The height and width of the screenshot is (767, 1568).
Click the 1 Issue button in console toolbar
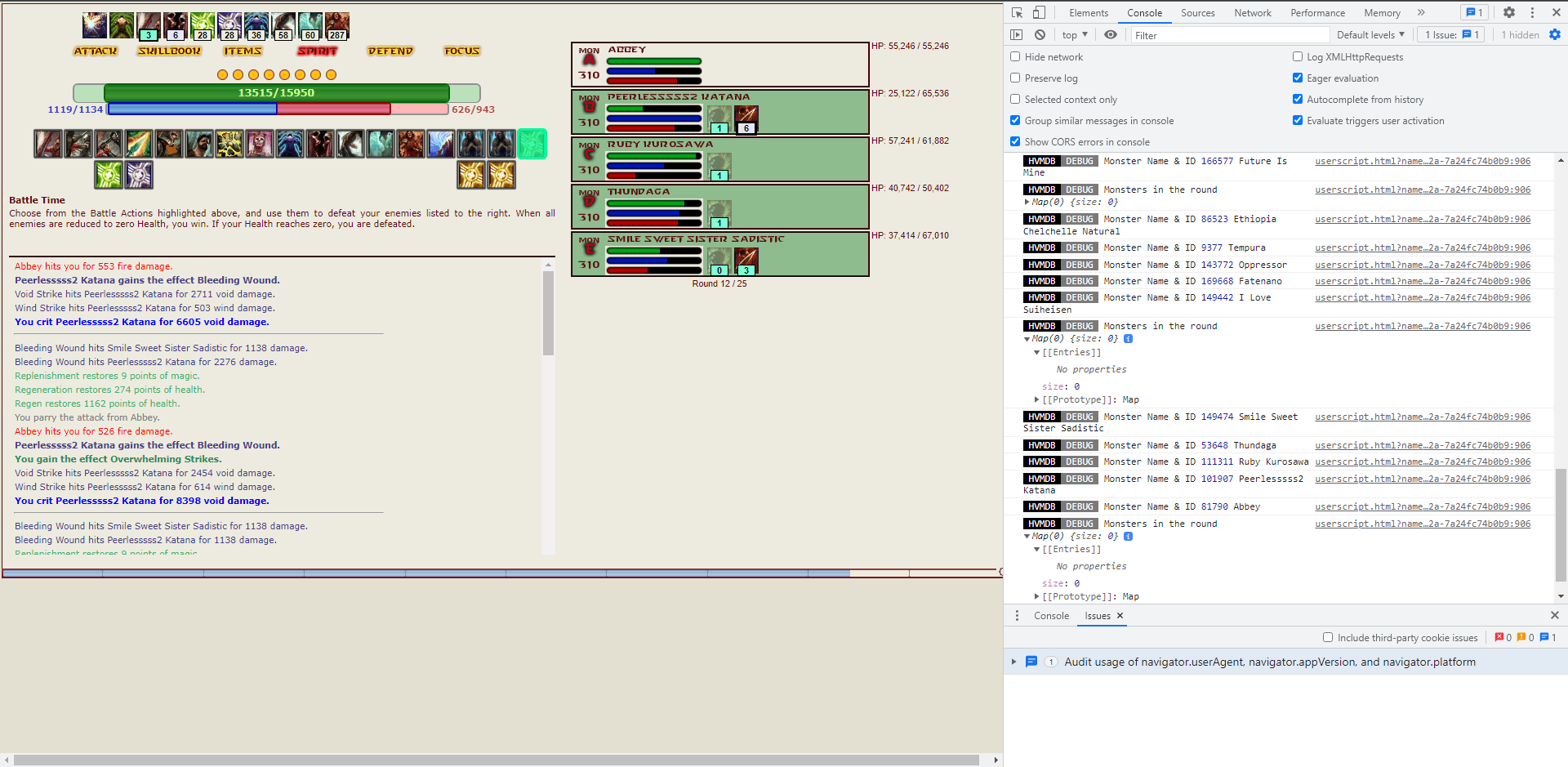click(1450, 34)
